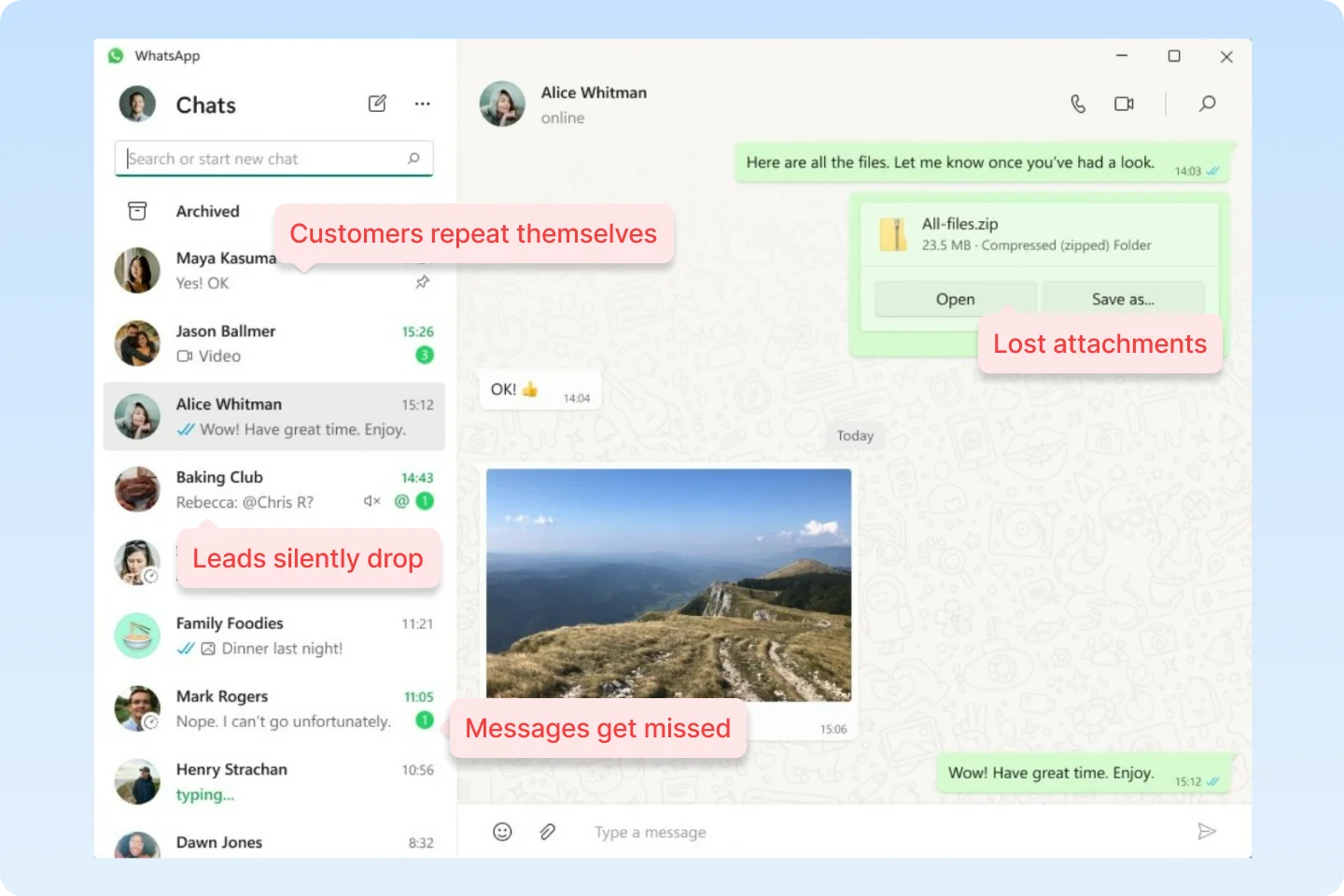Click the zip folder icon of All-files.zip
Screen dimensions: 1344x896
[893, 234]
